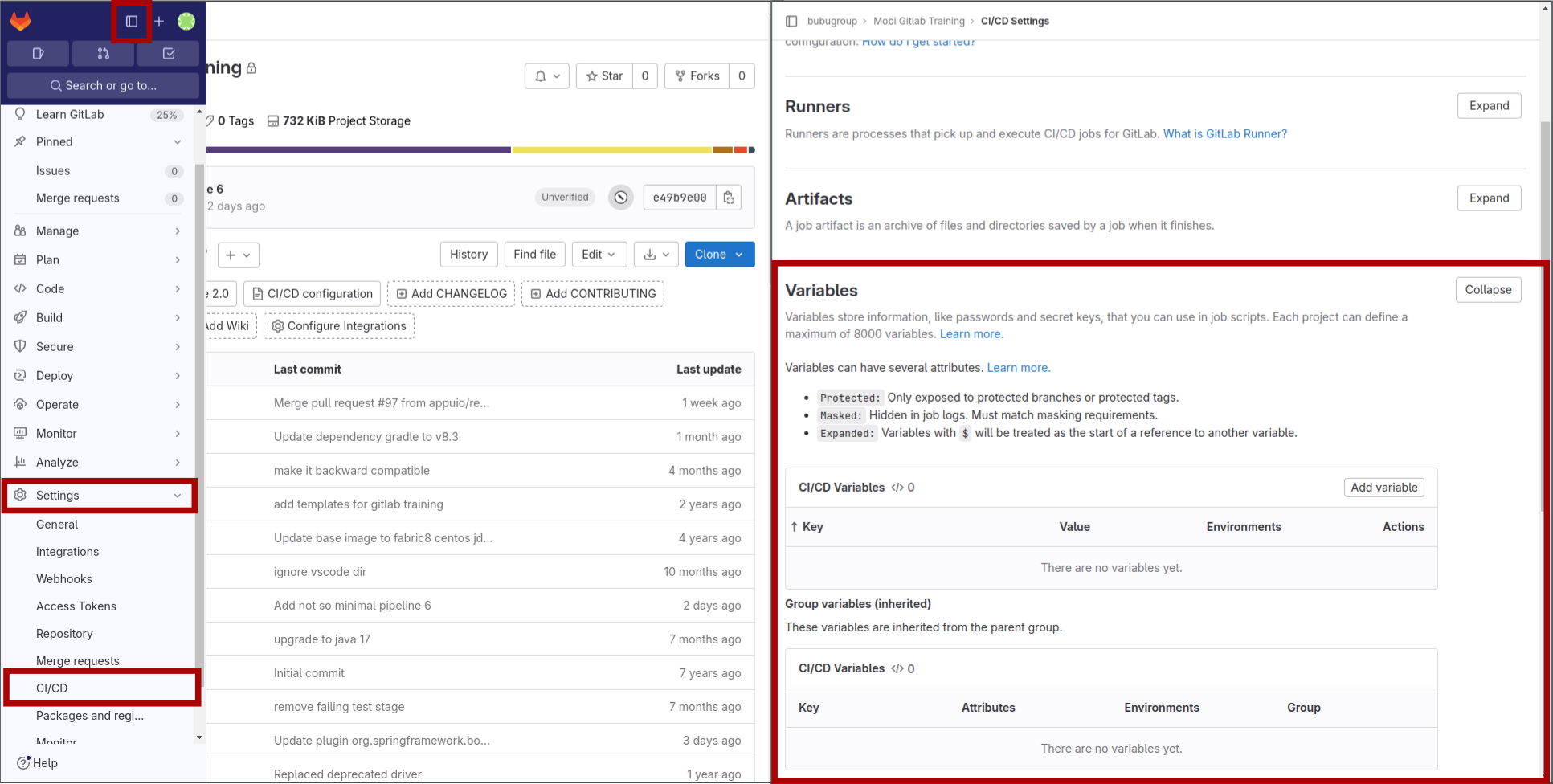This screenshot has width=1553, height=784.
Task: Open the Clone dropdown
Action: 719,254
